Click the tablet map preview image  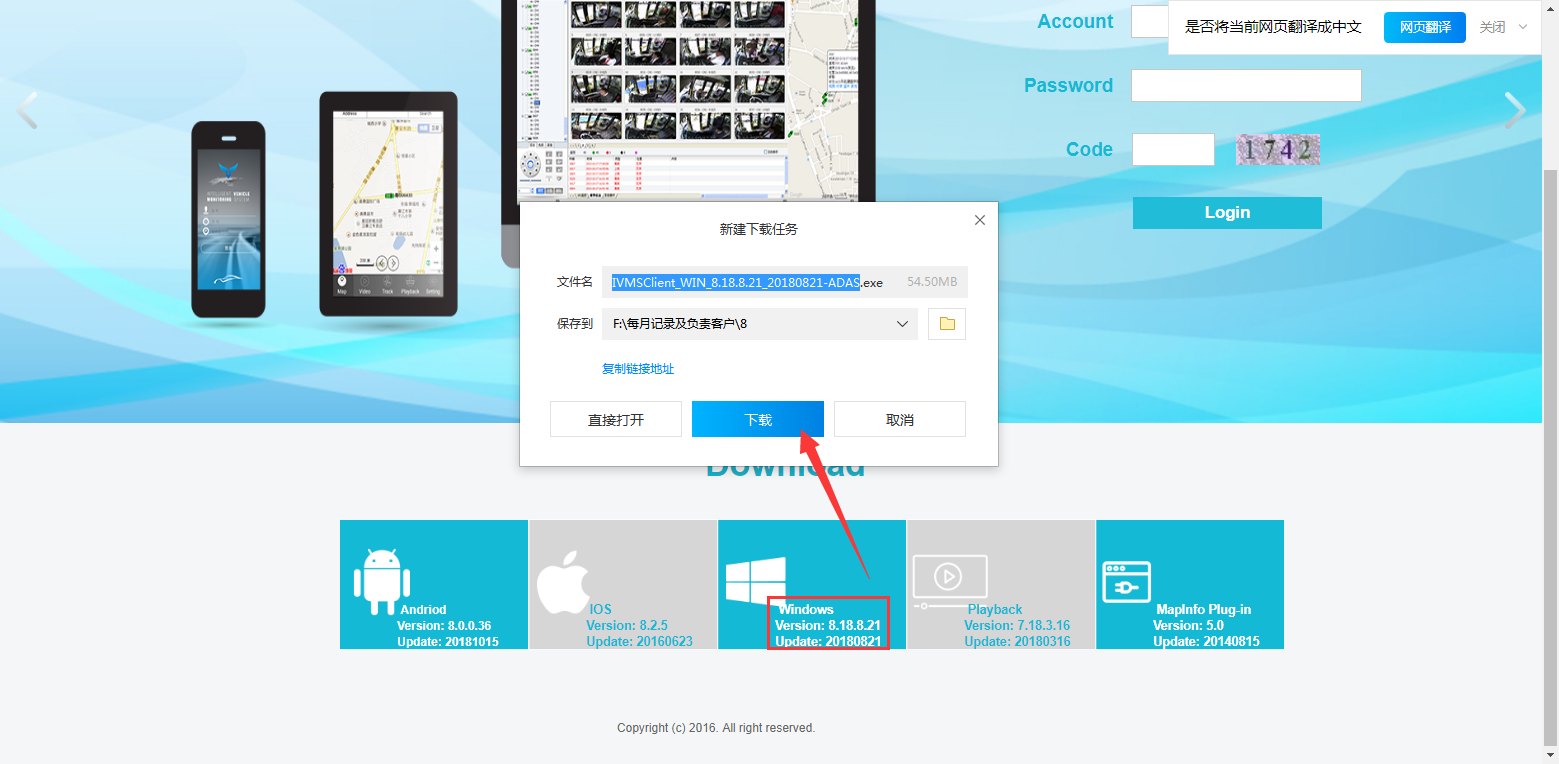[x=388, y=204]
